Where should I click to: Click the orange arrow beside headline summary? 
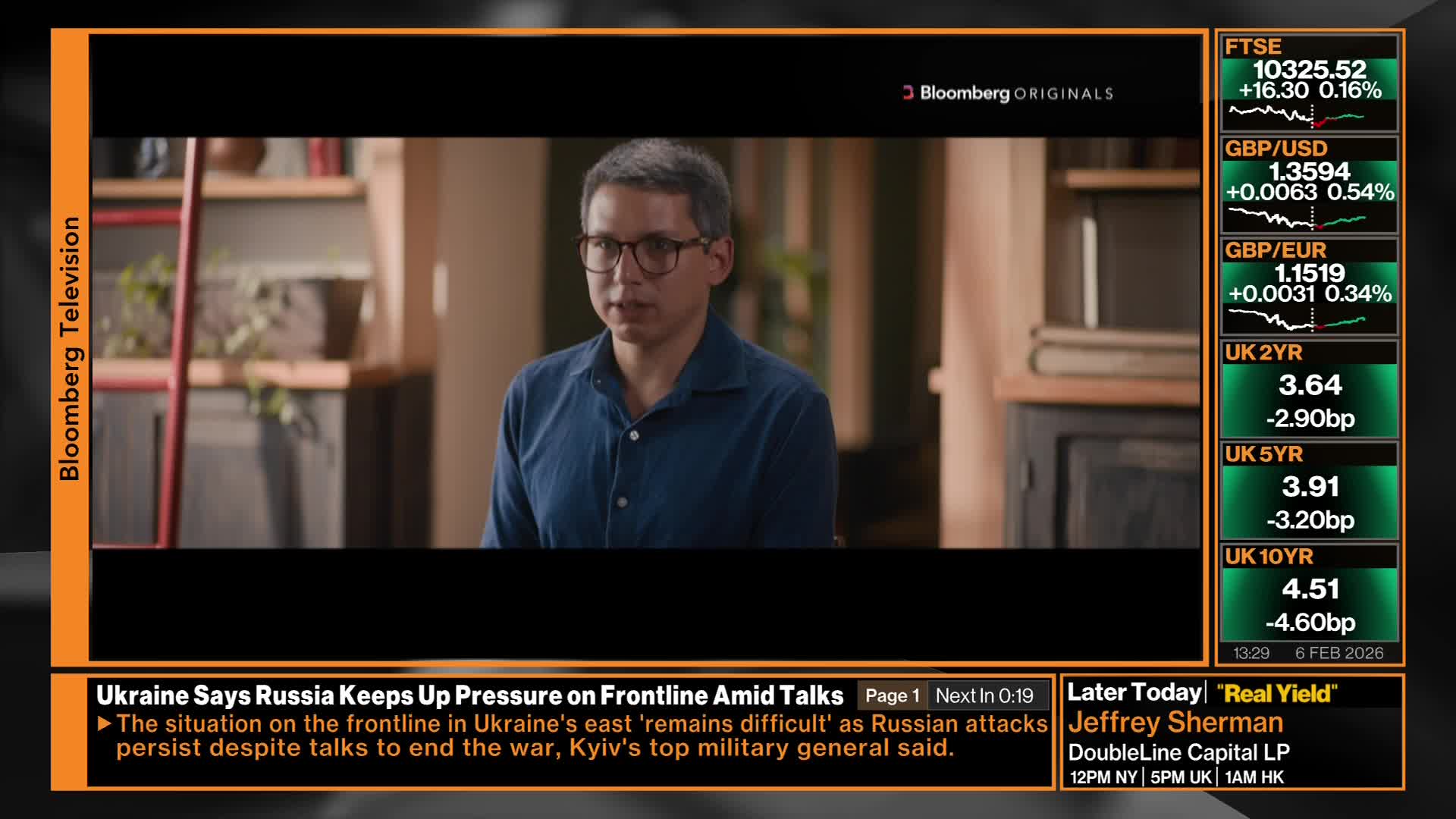click(x=105, y=723)
